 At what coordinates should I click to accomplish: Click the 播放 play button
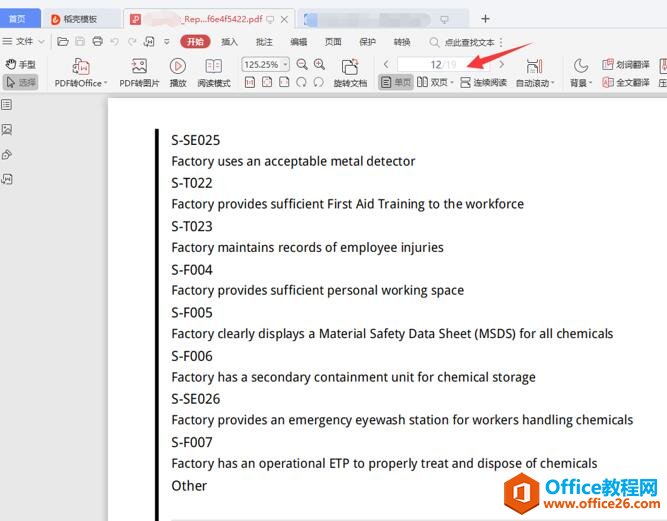pyautogui.click(x=178, y=73)
